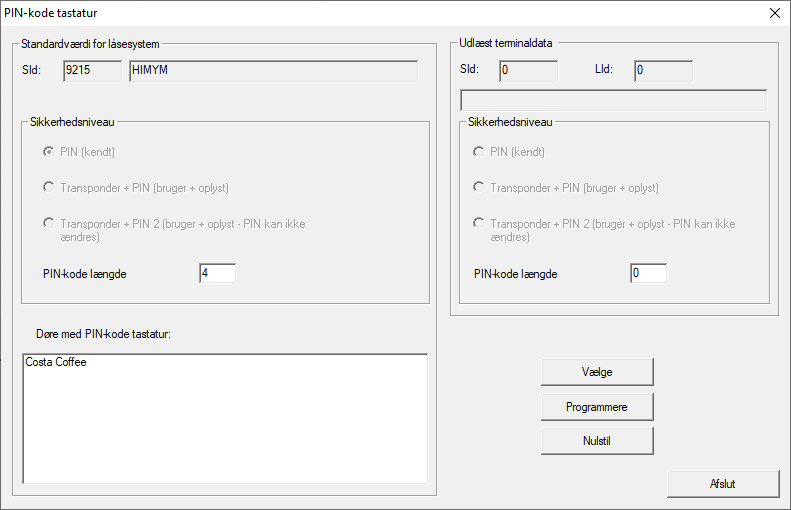Image resolution: width=791 pixels, height=510 pixels.
Task: Click the Programmere button
Action: point(596,407)
